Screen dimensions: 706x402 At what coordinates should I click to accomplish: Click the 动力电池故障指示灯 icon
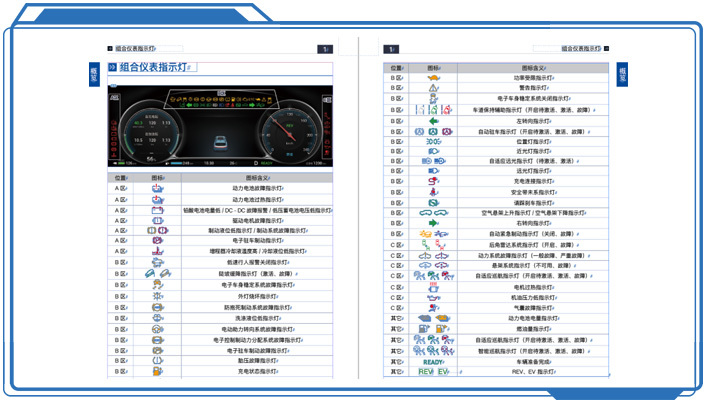158,188
